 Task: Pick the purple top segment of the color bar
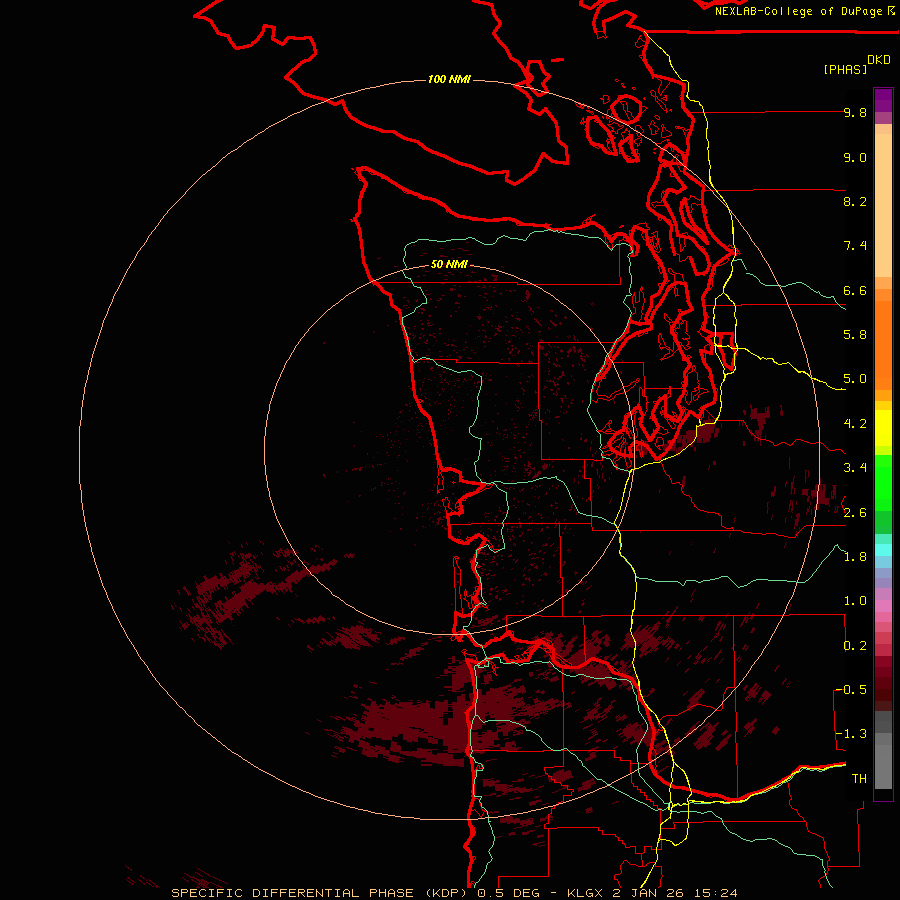[x=883, y=100]
